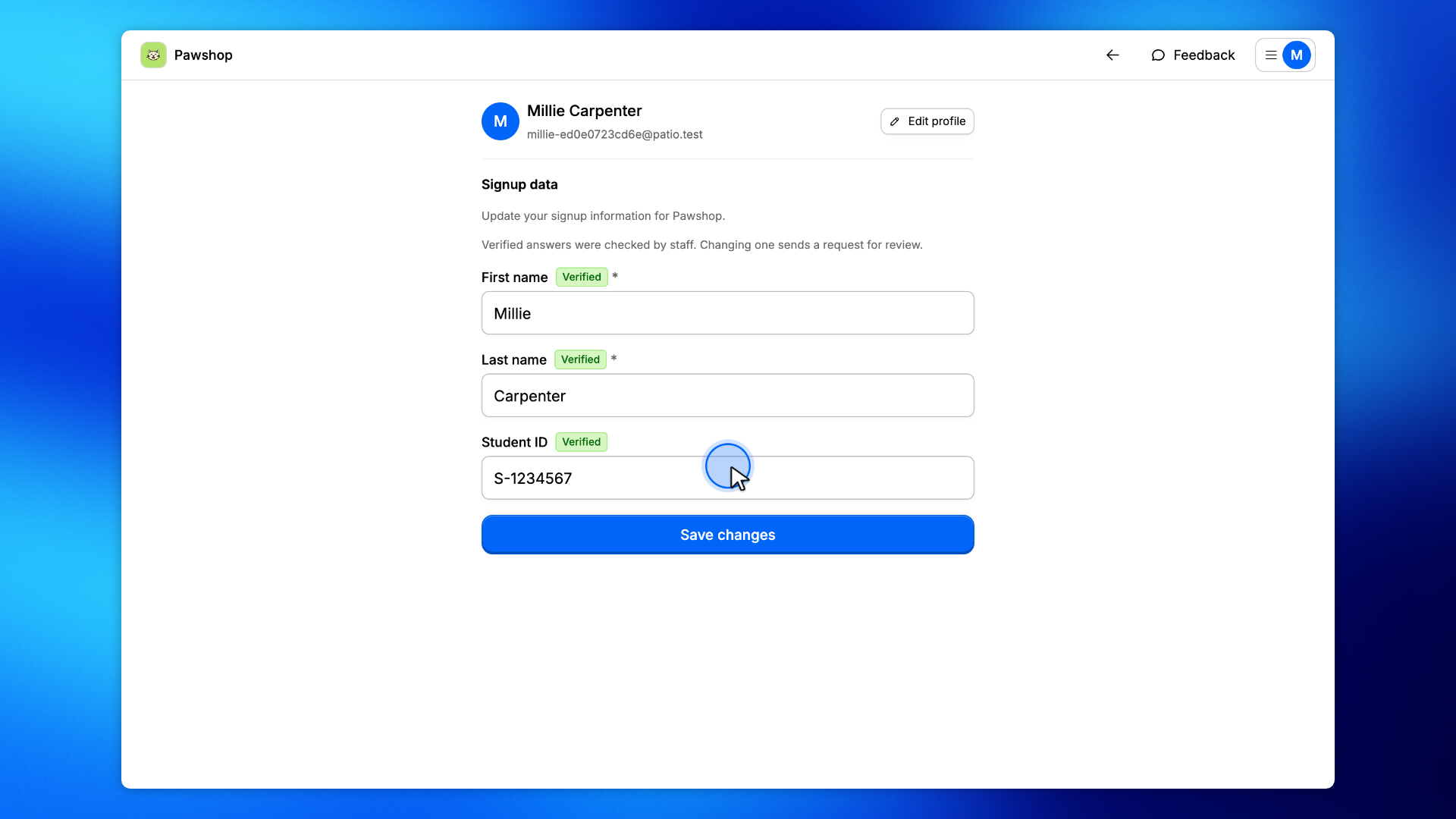Click the Edit profile button

click(x=927, y=121)
